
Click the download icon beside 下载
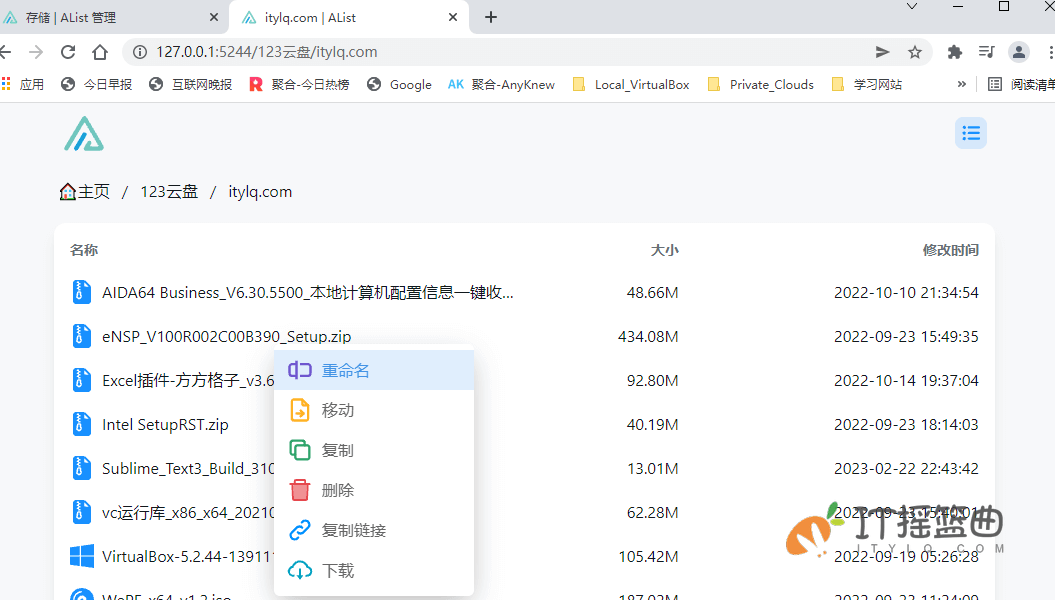point(299,570)
